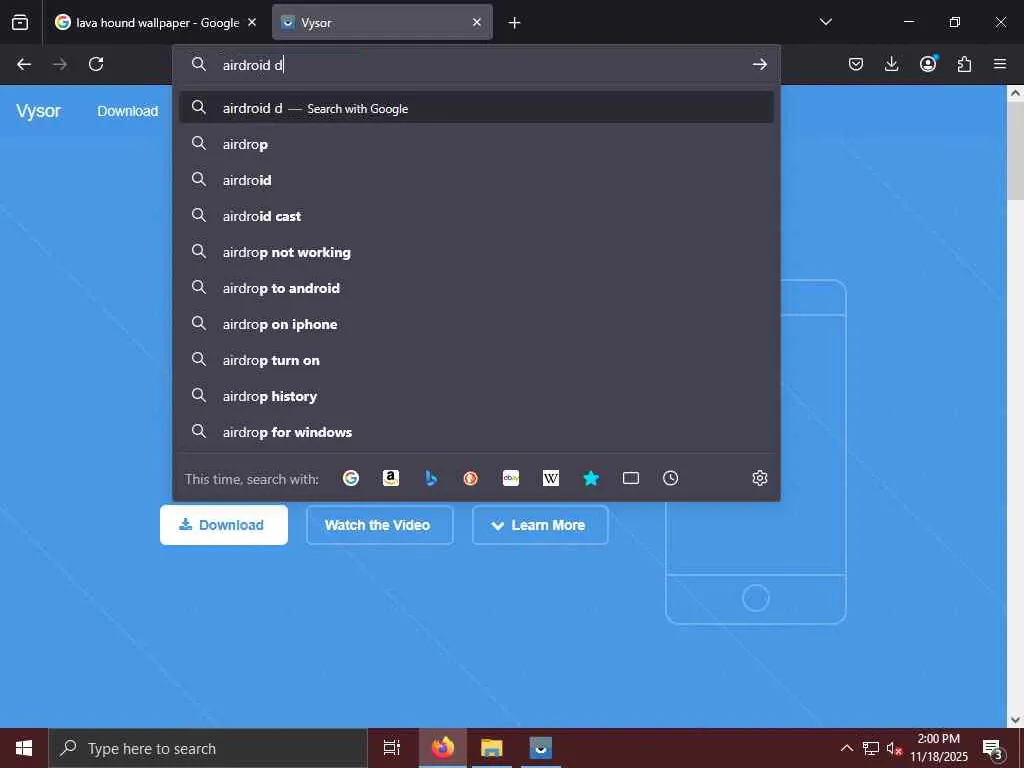Switch to lava hound wallpaper Google tab

[x=156, y=22]
